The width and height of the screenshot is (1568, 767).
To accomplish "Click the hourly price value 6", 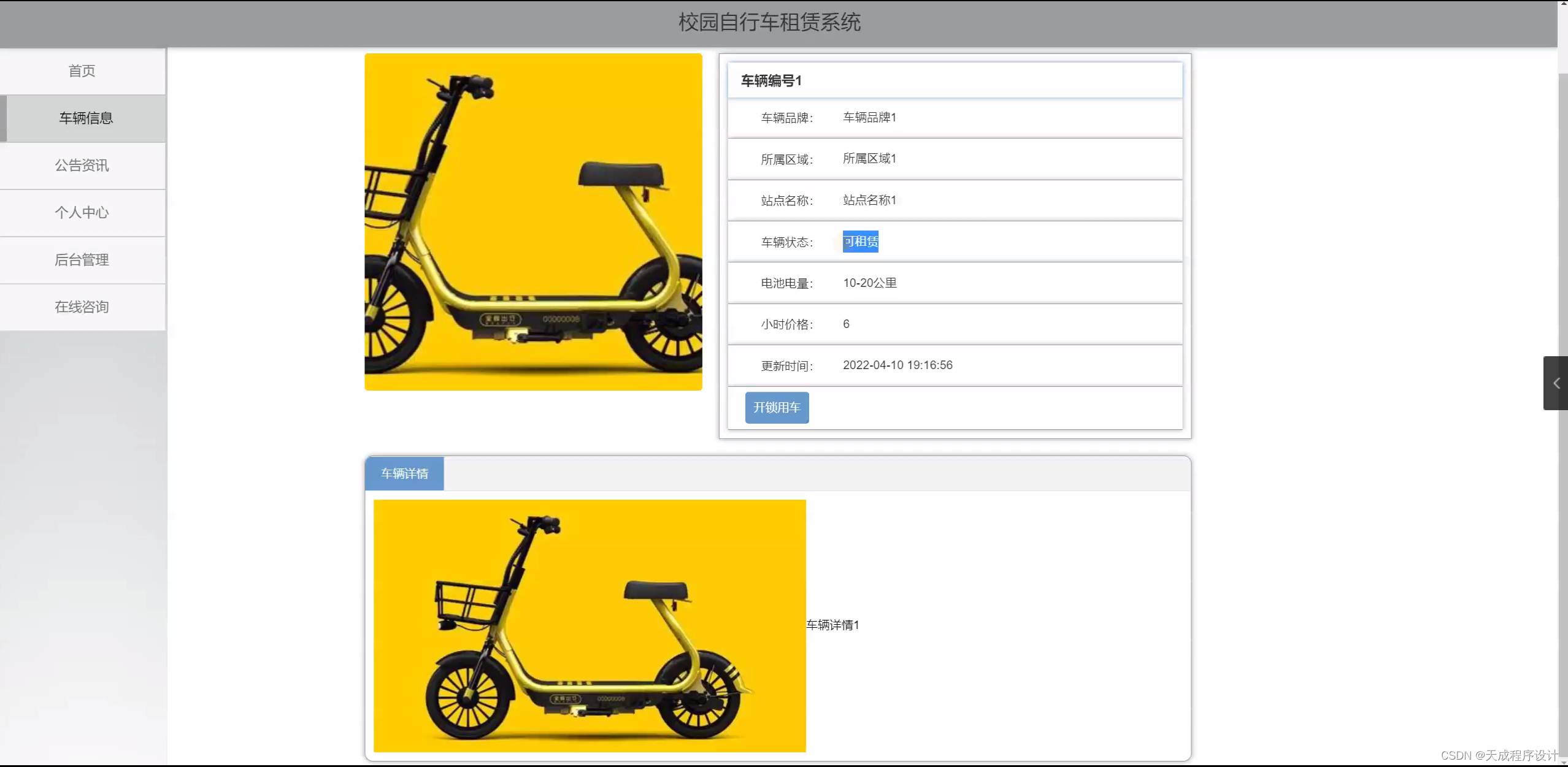I will coord(846,324).
